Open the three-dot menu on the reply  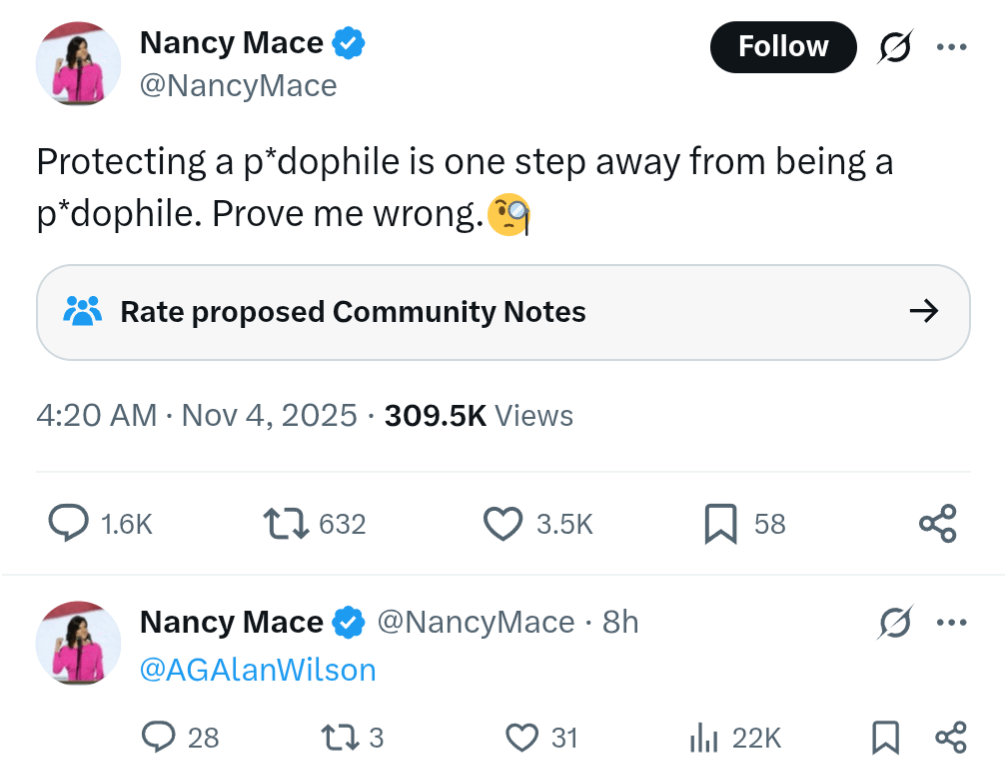point(951,622)
